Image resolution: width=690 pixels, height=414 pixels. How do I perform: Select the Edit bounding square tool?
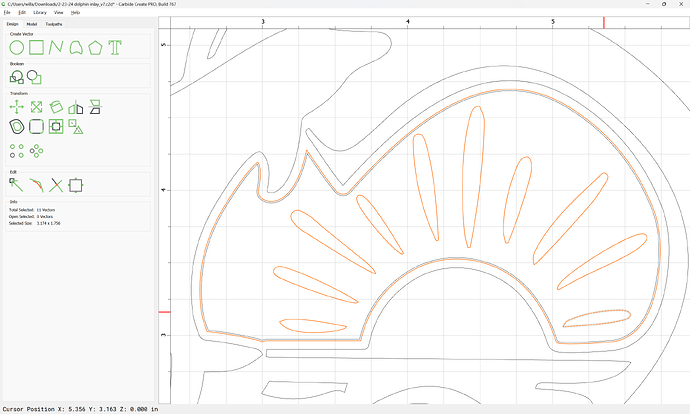(76, 185)
